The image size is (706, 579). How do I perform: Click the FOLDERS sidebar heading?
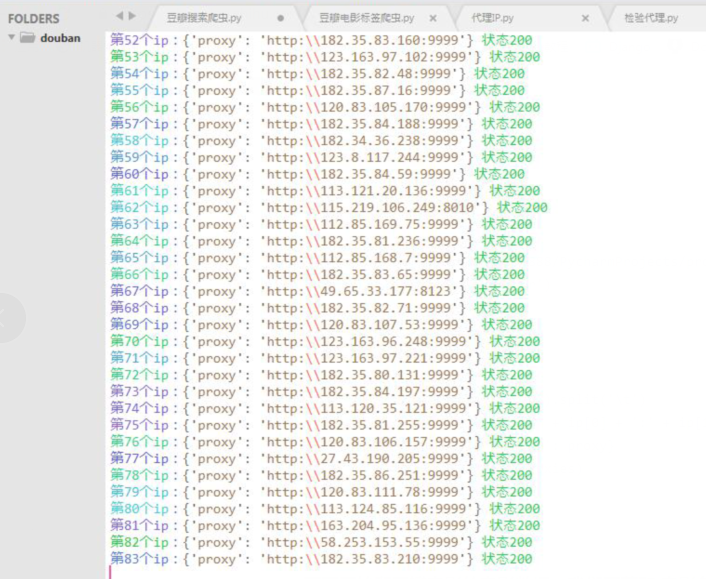34,18
